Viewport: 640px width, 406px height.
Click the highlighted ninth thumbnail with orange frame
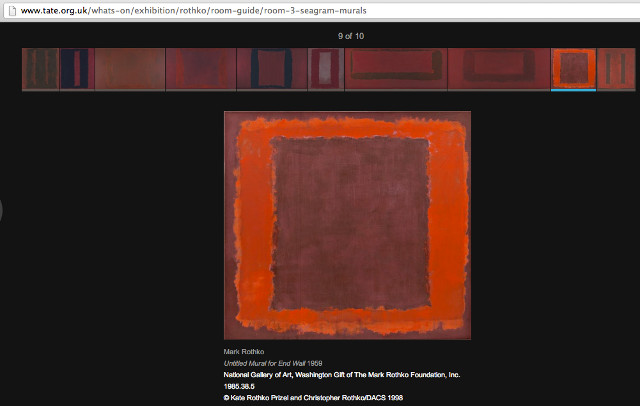573,69
